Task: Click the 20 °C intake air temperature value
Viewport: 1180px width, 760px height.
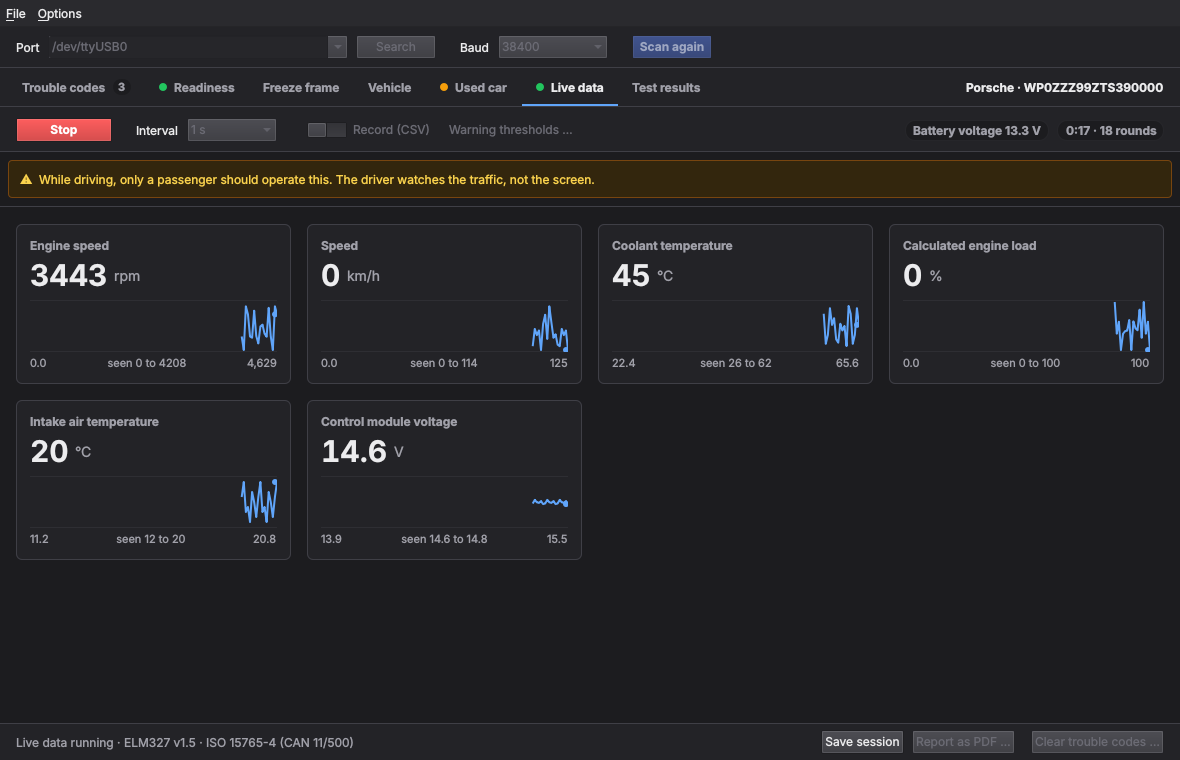Action: [x=61, y=451]
